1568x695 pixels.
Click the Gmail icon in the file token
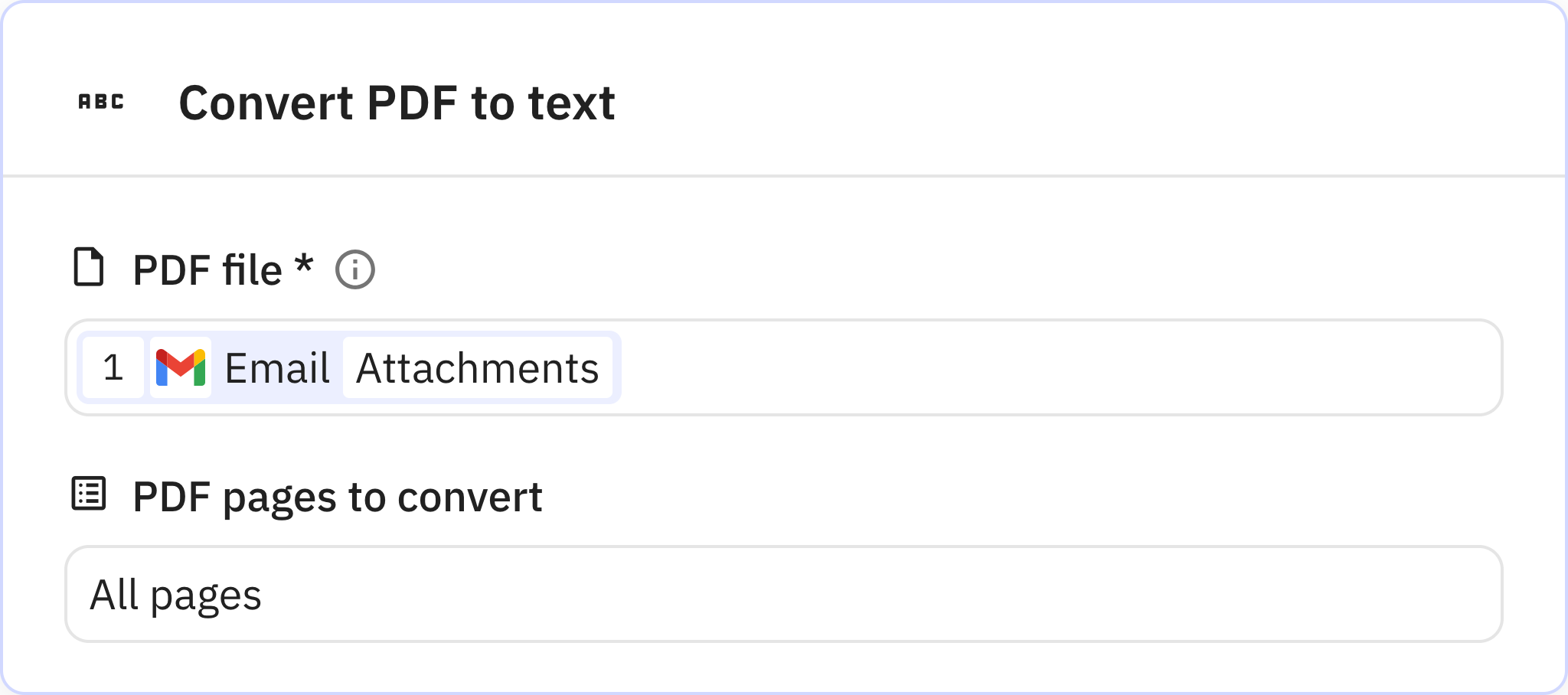pyautogui.click(x=181, y=369)
